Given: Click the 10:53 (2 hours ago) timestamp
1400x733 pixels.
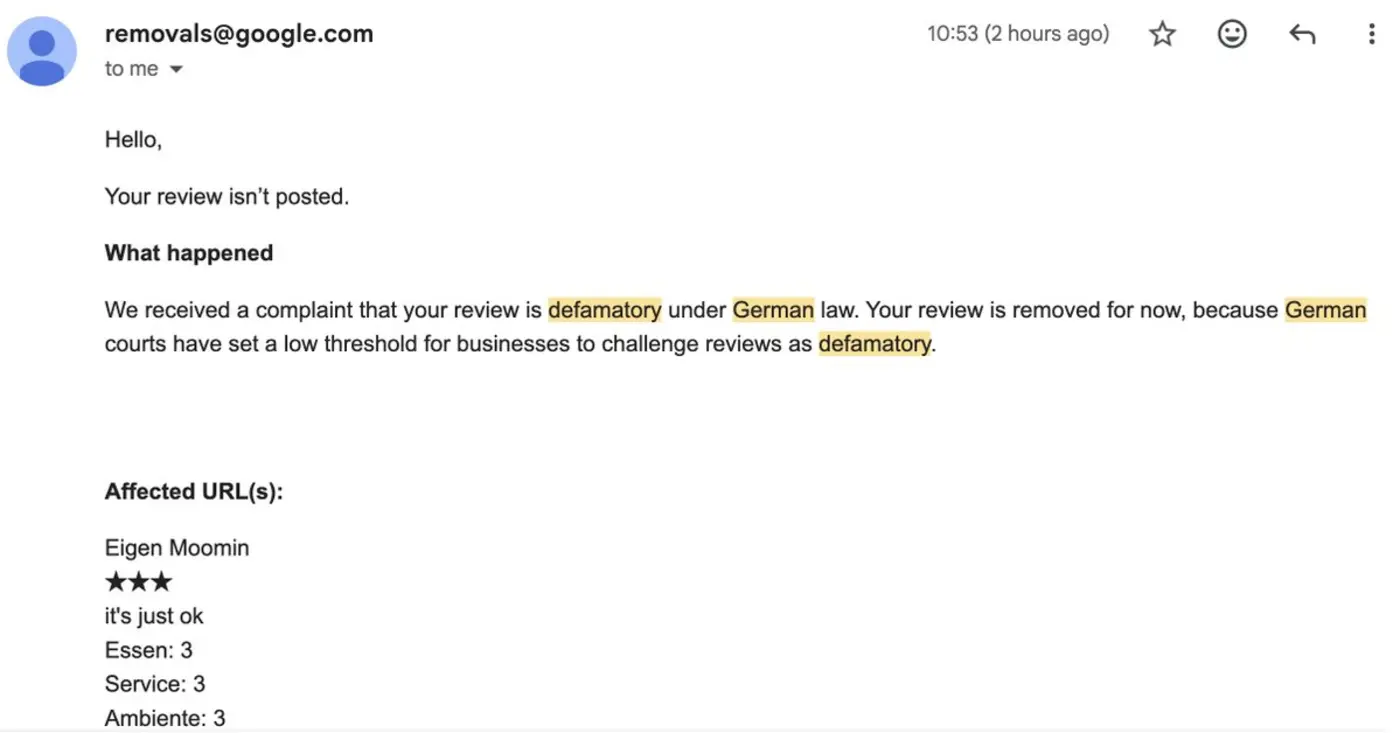Looking at the screenshot, I should point(1018,34).
